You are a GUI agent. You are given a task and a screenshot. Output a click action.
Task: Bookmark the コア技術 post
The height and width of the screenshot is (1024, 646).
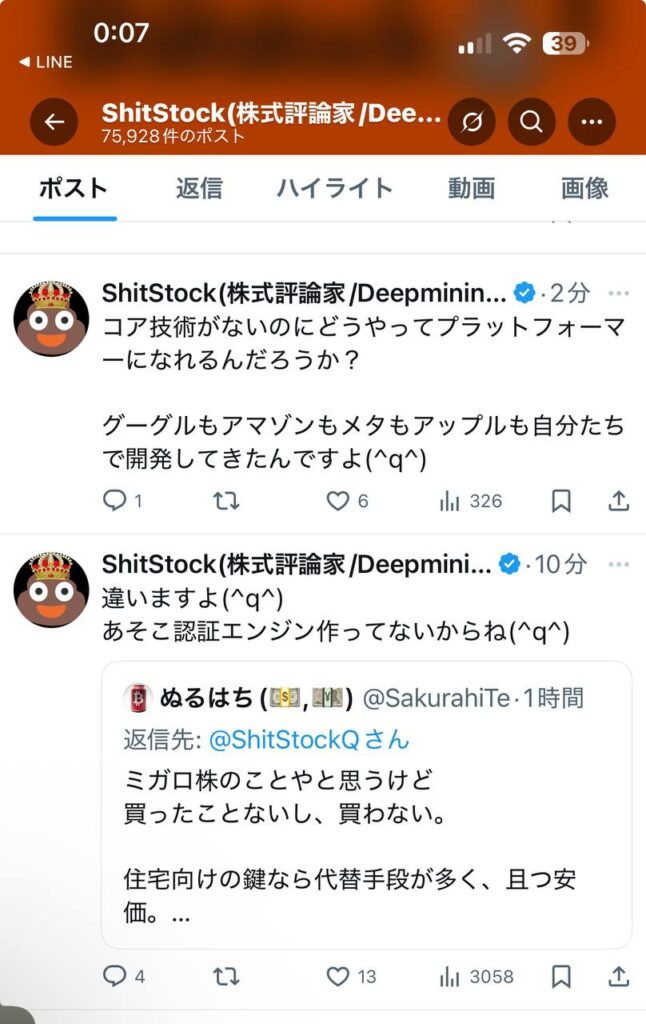[562, 501]
